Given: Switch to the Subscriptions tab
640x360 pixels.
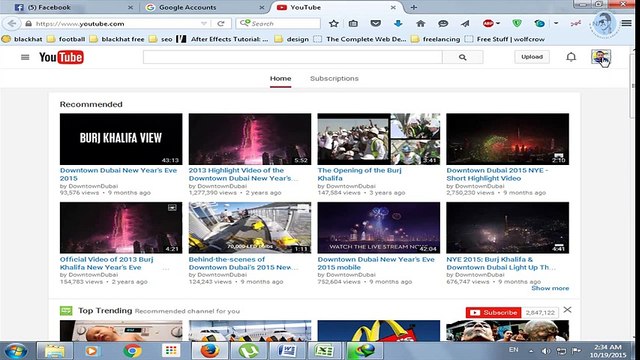Looking at the screenshot, I should [x=334, y=78].
